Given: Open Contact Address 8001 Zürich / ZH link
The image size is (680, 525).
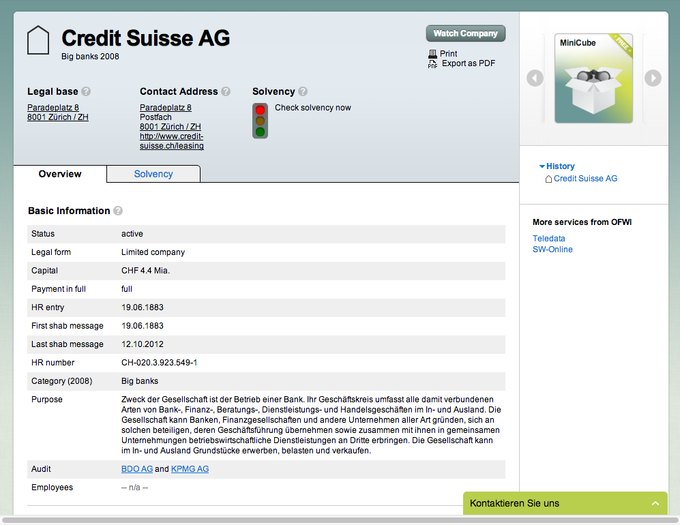Looking at the screenshot, I should [x=170, y=127].
